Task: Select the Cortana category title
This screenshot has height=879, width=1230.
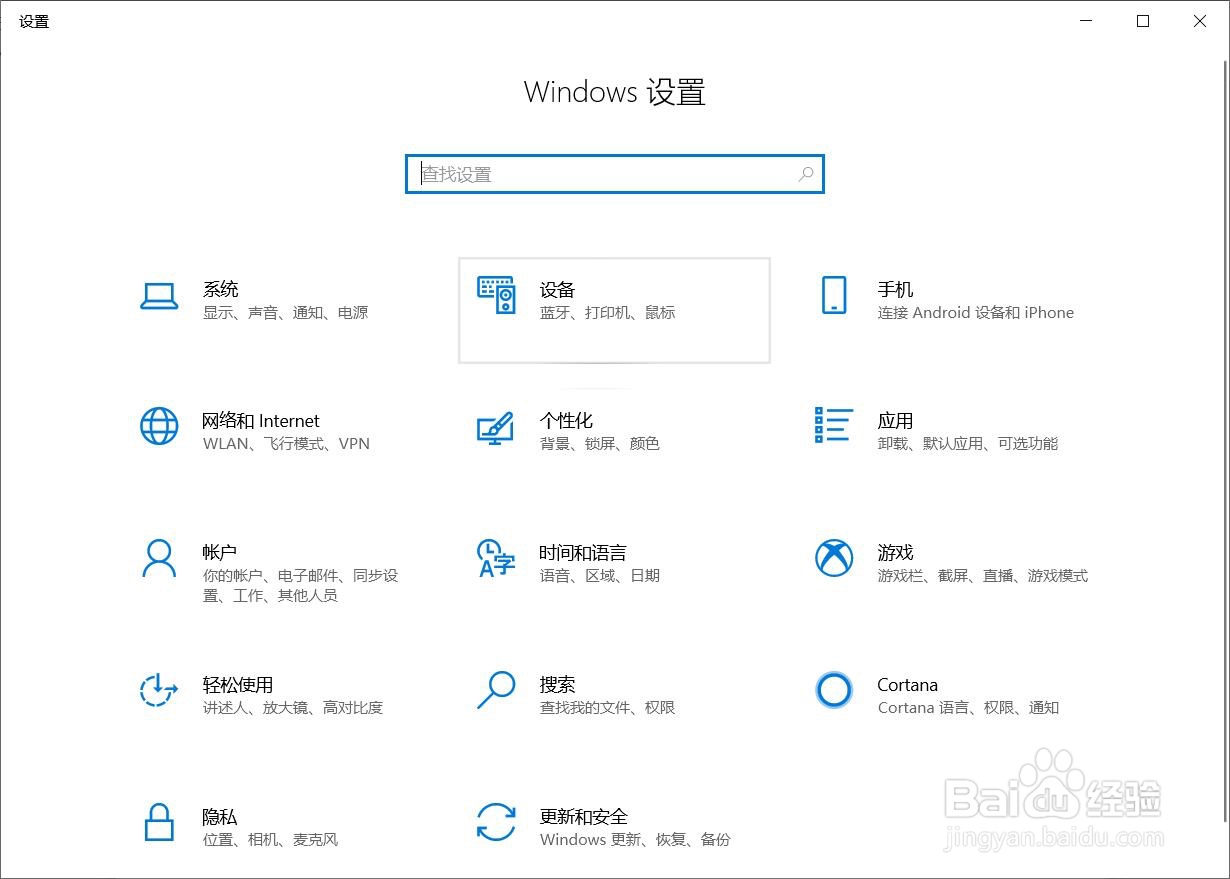Action: (908, 685)
